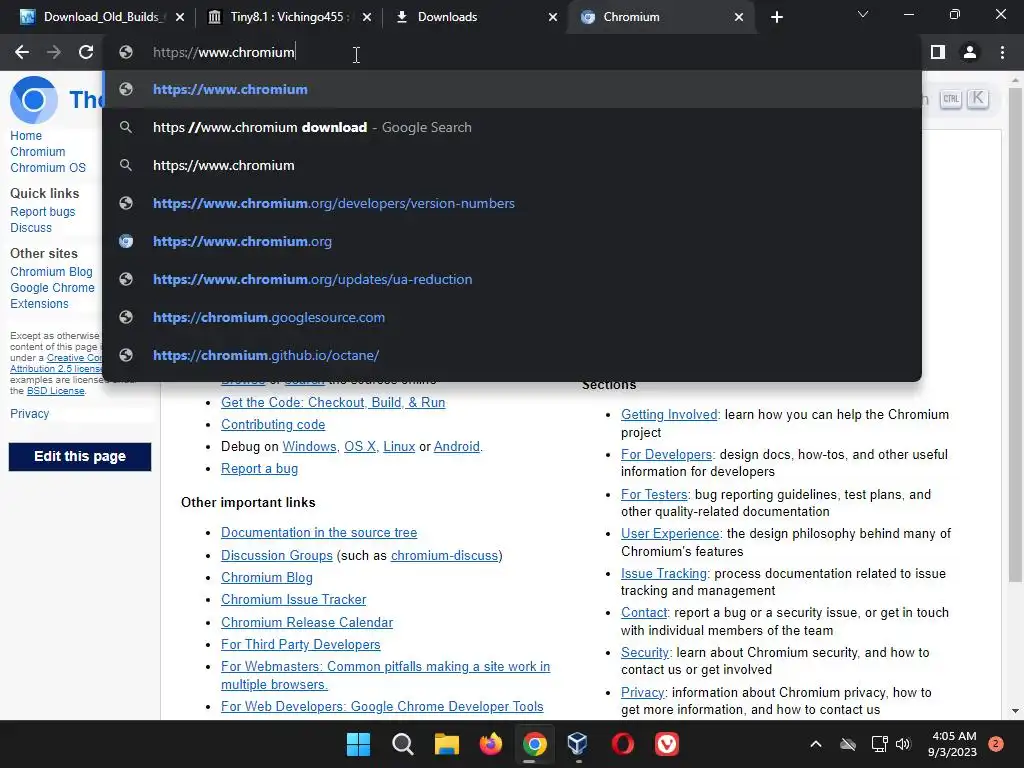Open a new tab with plus button
1024x768 pixels.
coord(776,17)
